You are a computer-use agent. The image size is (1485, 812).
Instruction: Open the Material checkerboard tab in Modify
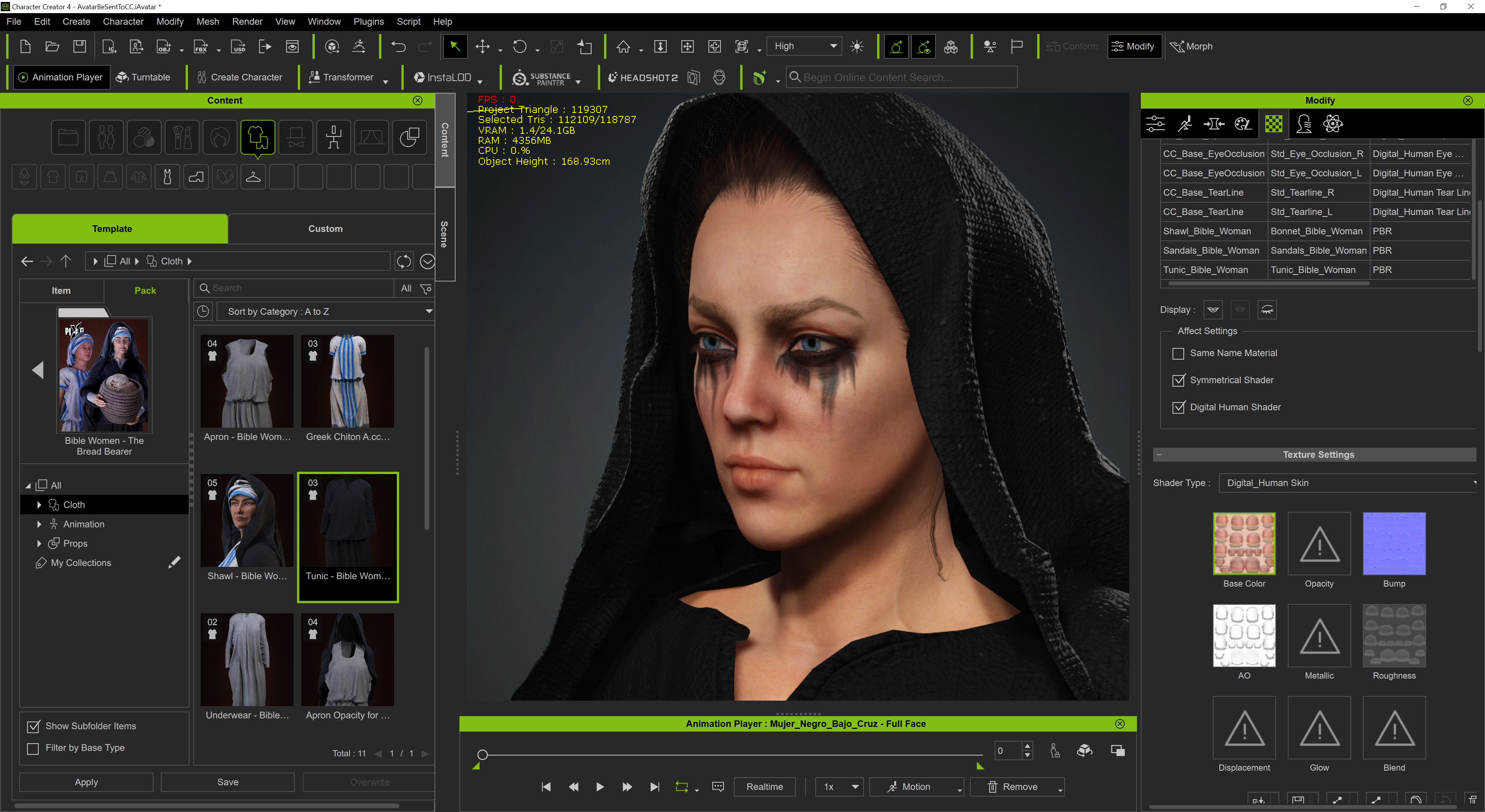1274,124
